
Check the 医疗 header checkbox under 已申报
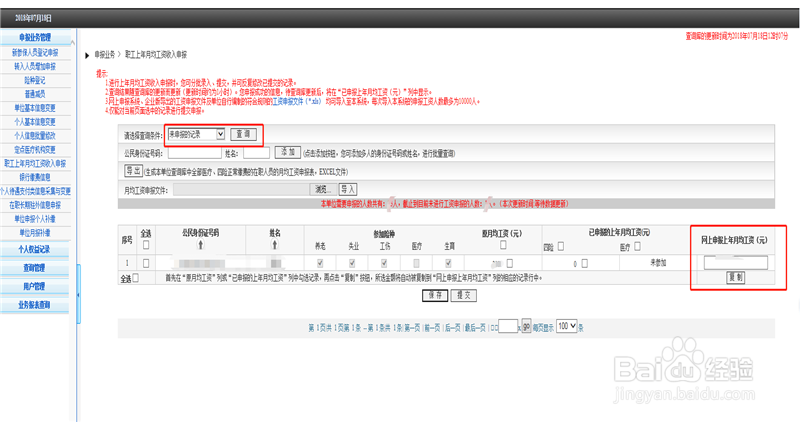click(637, 246)
